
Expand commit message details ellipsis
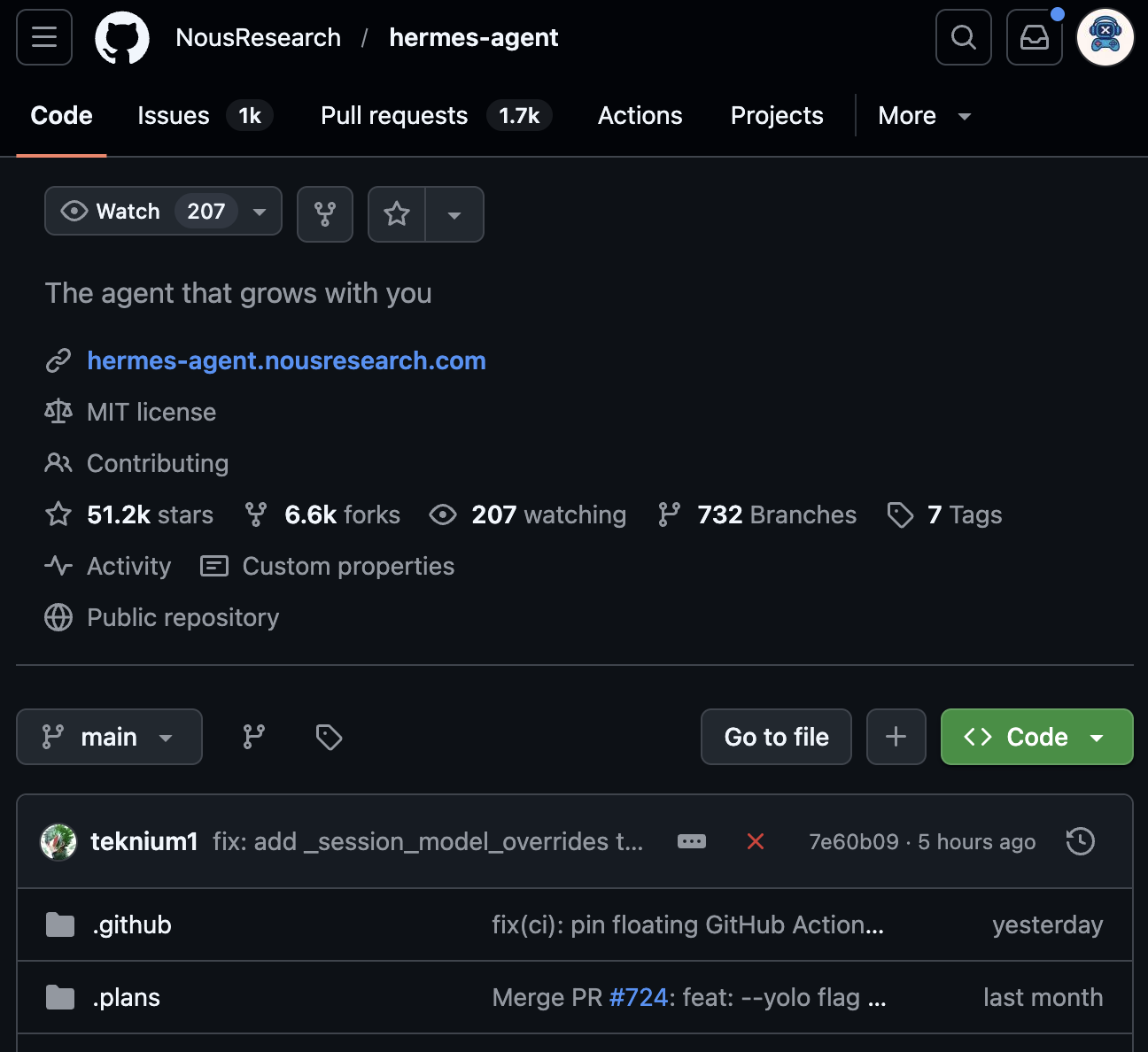(x=692, y=841)
